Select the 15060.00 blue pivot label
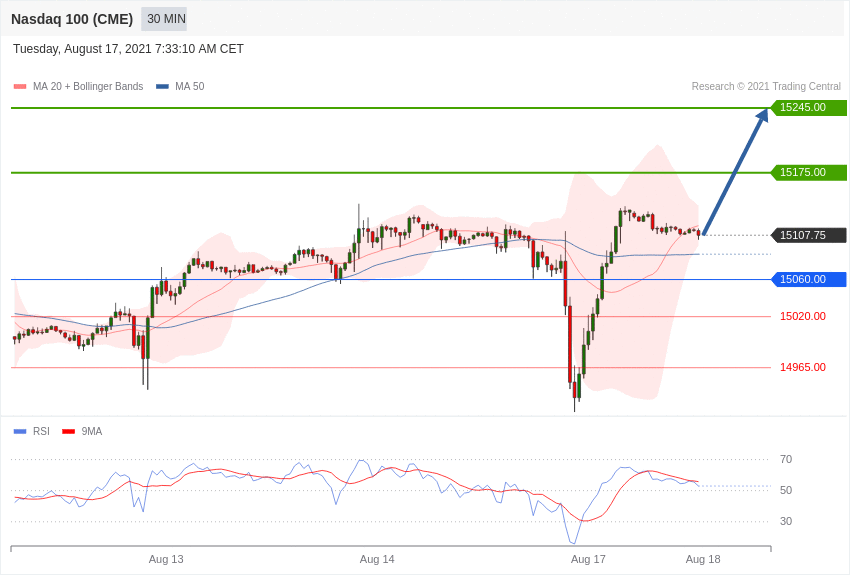 click(808, 280)
